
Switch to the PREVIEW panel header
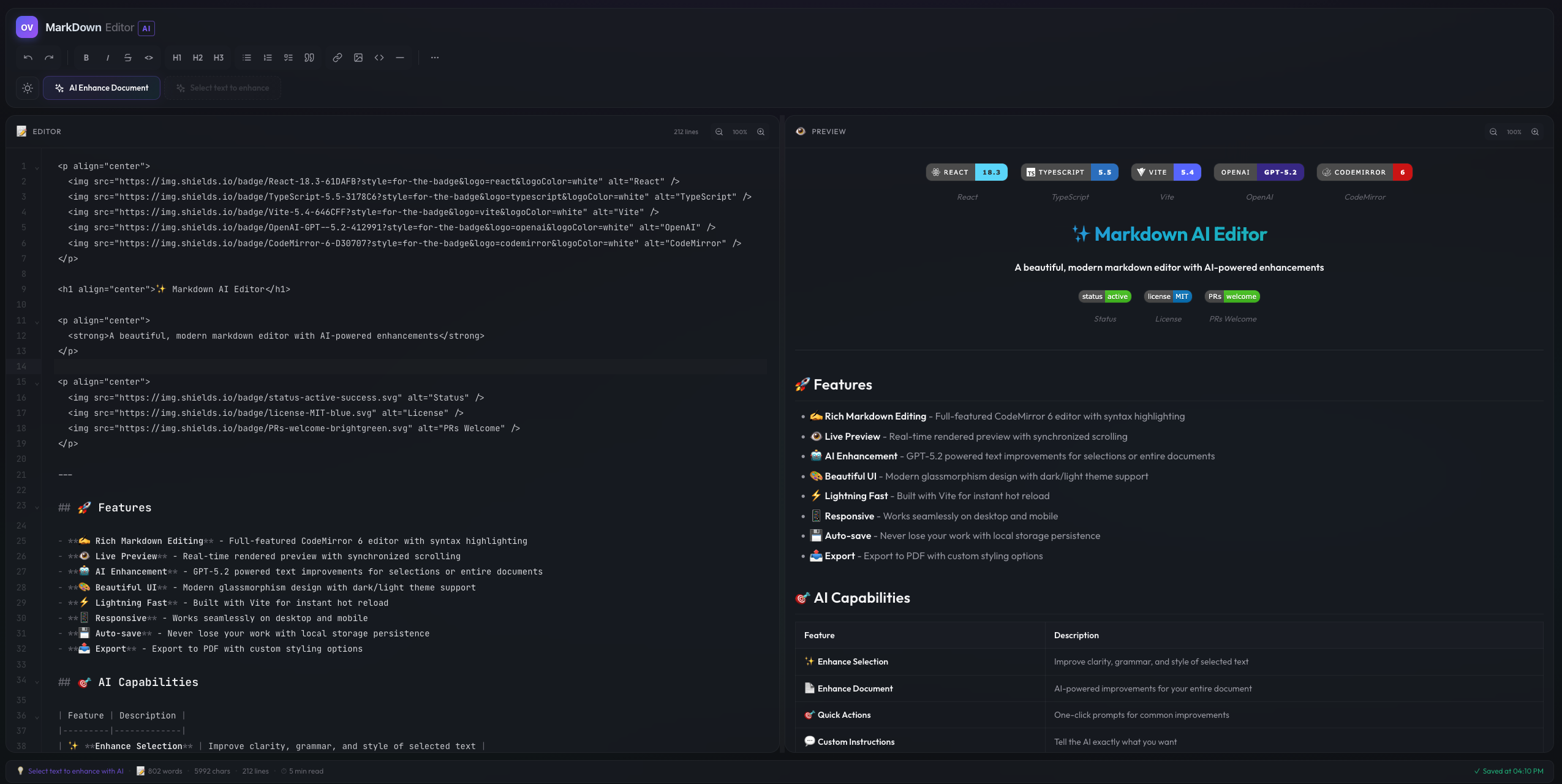click(x=829, y=131)
